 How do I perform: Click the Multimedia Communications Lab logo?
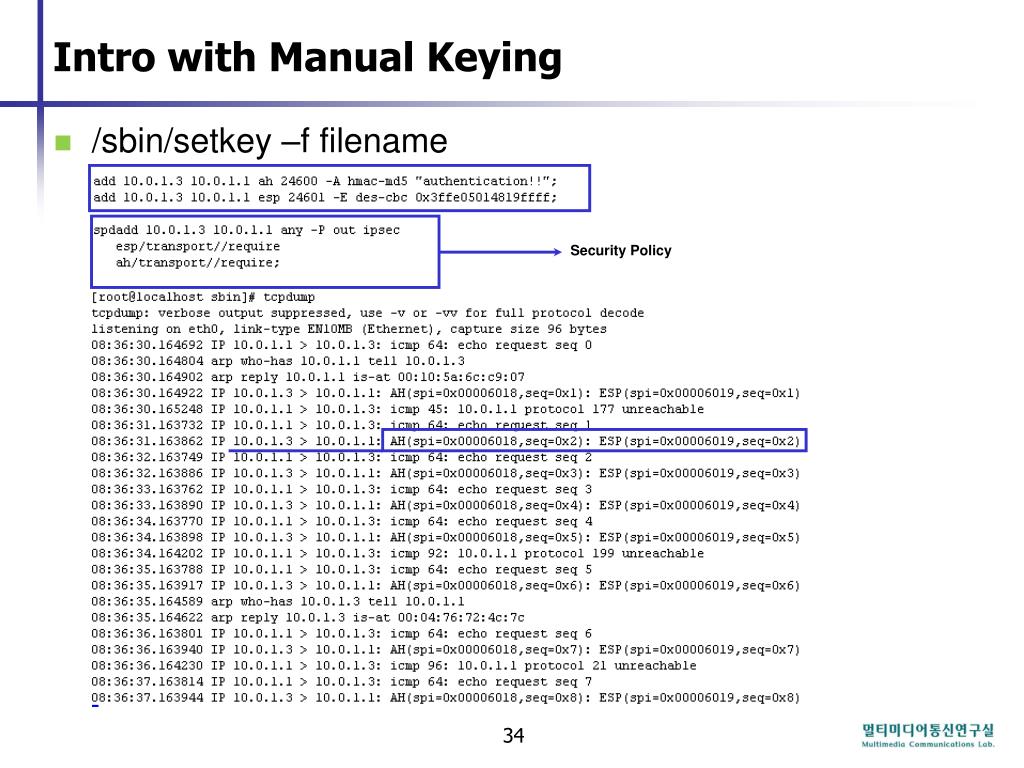click(x=928, y=735)
